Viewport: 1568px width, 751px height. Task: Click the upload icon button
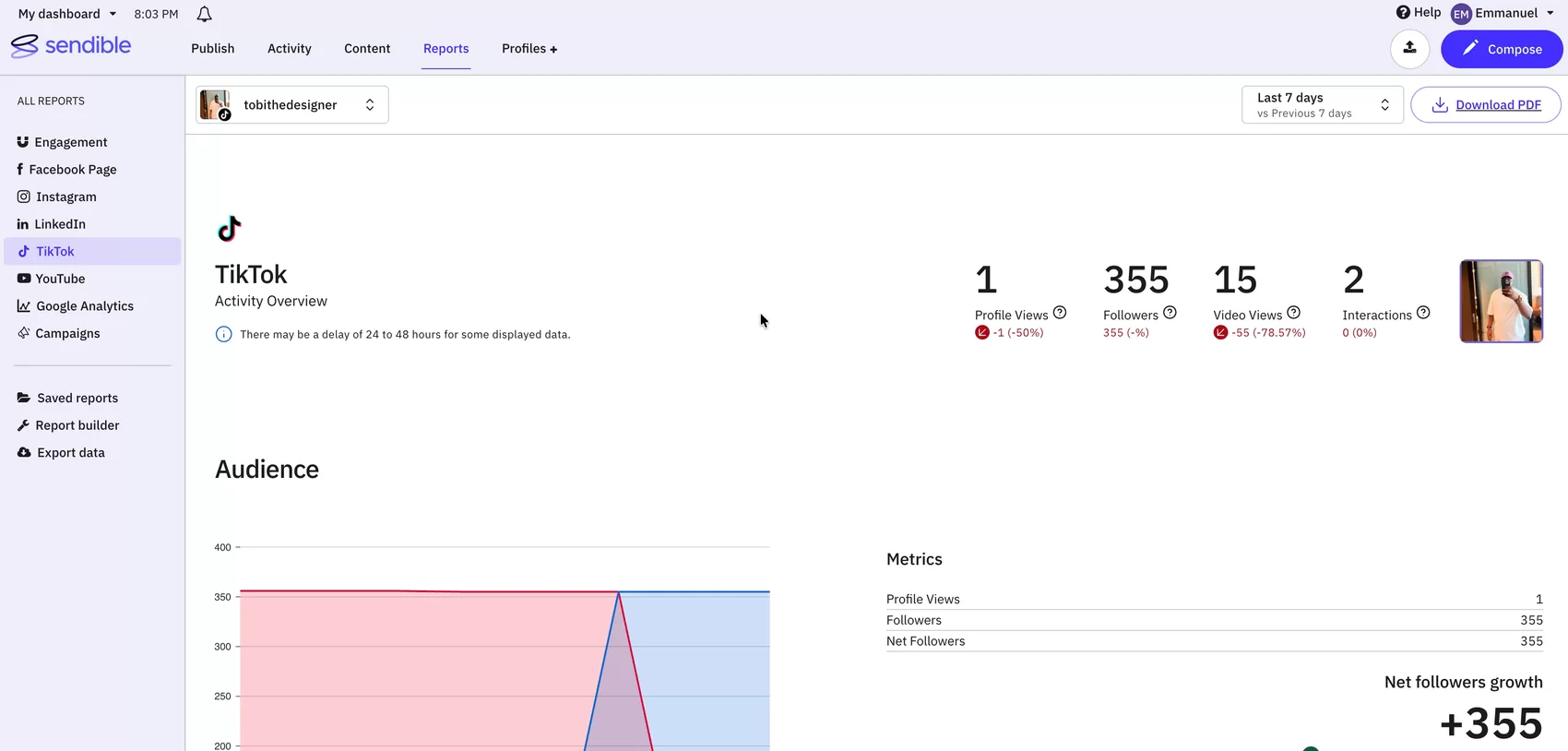click(1409, 49)
